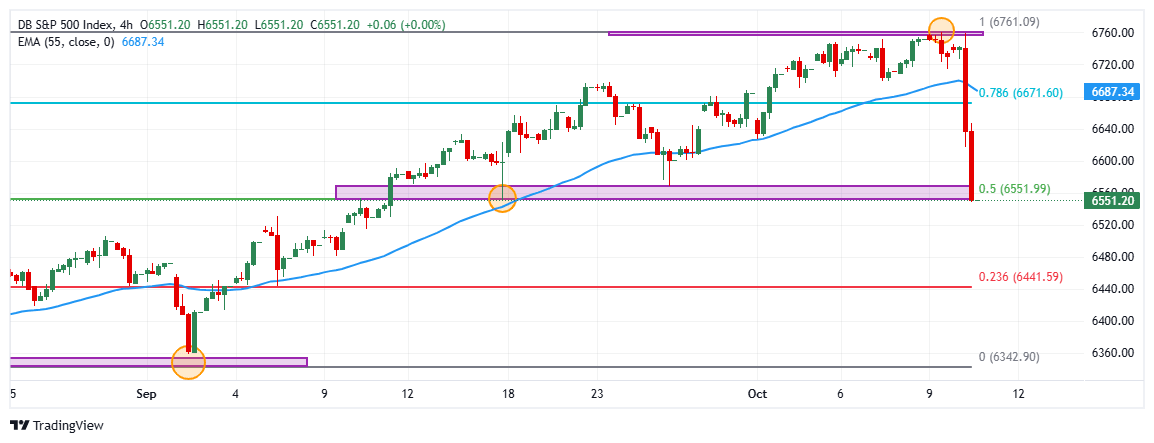Click the orange circle near Sep 18
The image size is (1154, 443).
(x=502, y=198)
